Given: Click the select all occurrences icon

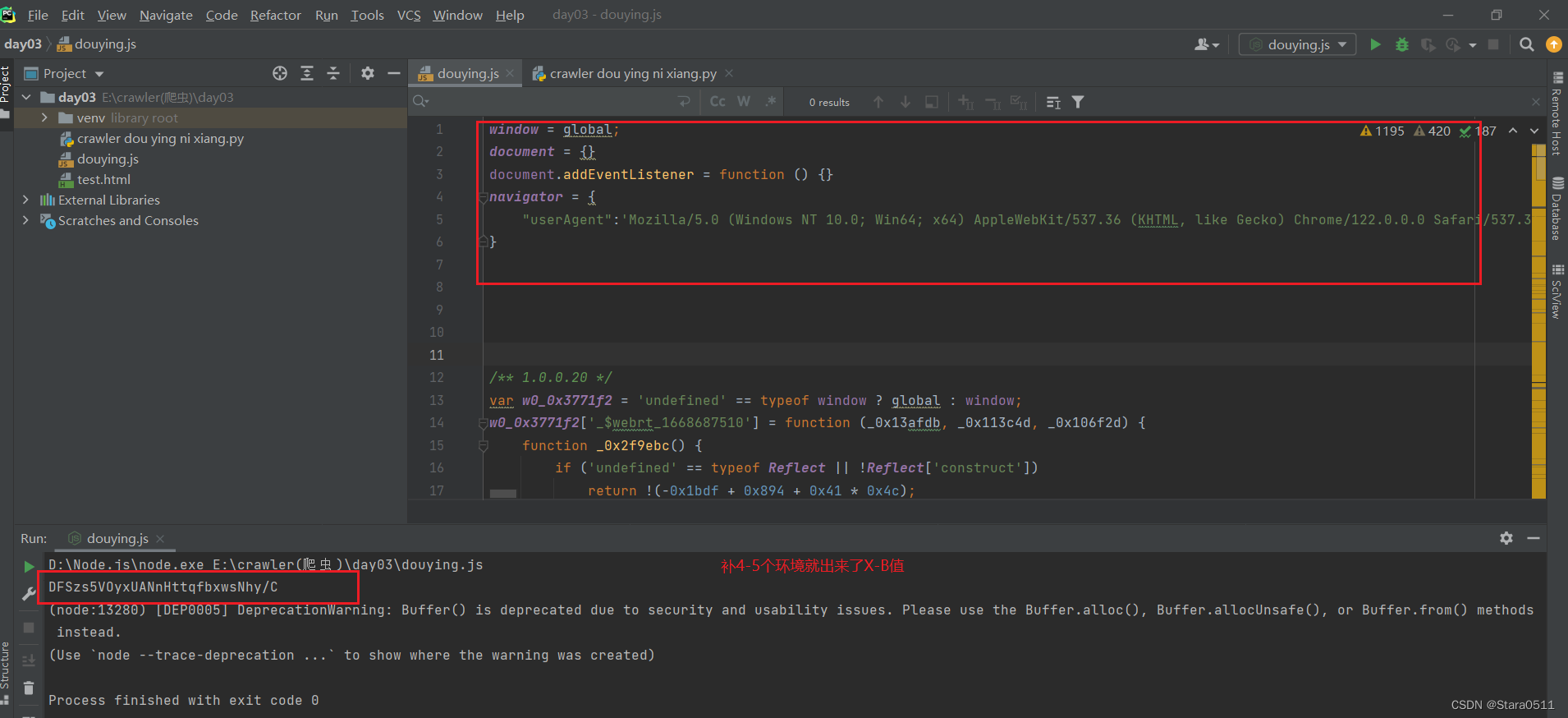Looking at the screenshot, I should pyautogui.click(x=1019, y=102).
